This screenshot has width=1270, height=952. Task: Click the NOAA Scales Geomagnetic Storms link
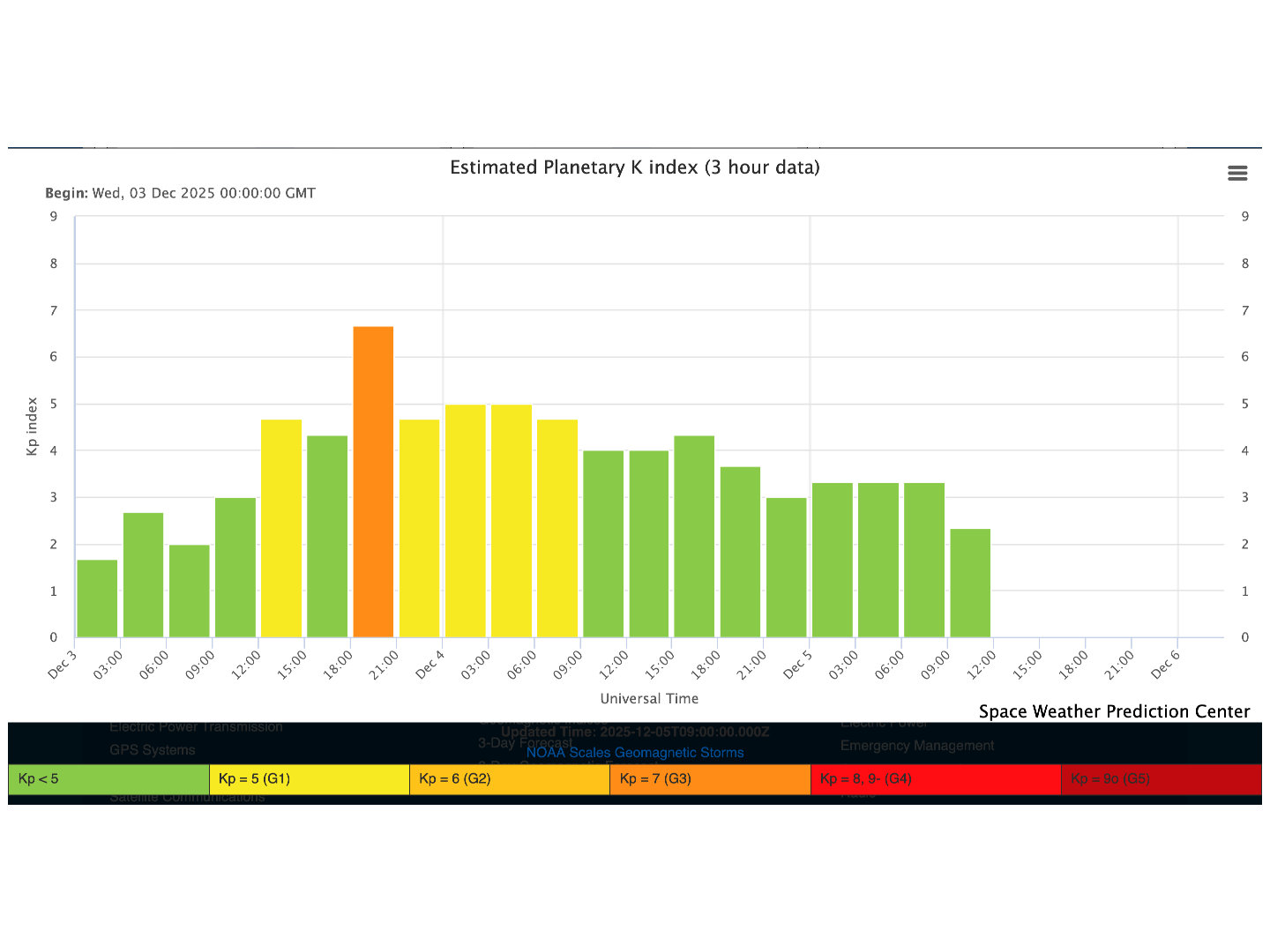pyautogui.click(x=635, y=753)
